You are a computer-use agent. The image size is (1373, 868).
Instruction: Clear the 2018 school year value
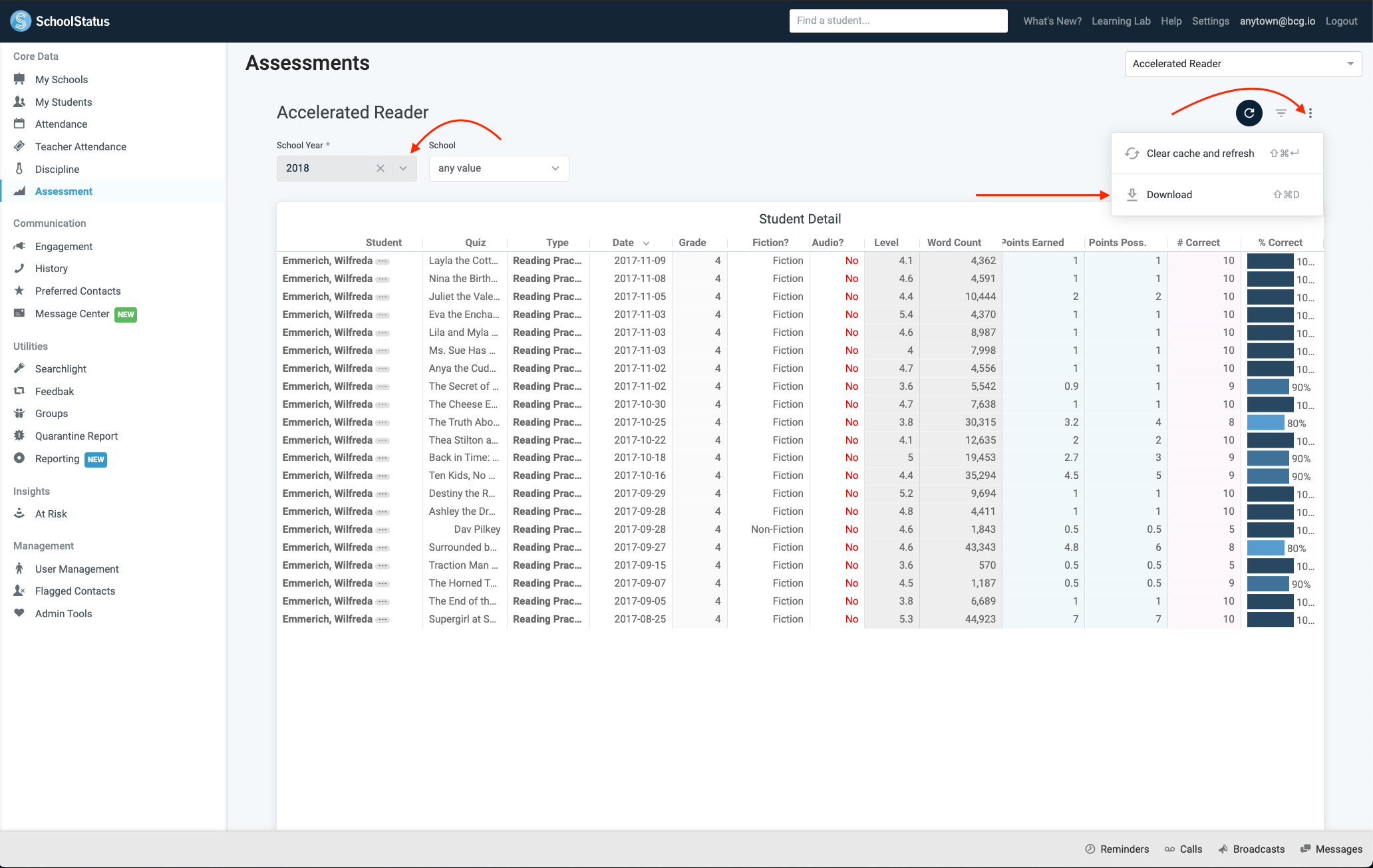click(381, 168)
